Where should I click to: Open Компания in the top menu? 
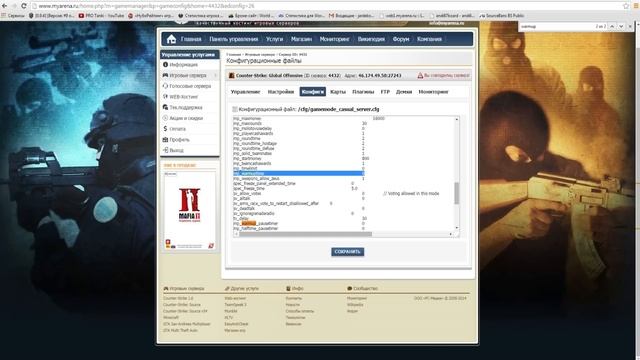coord(429,39)
